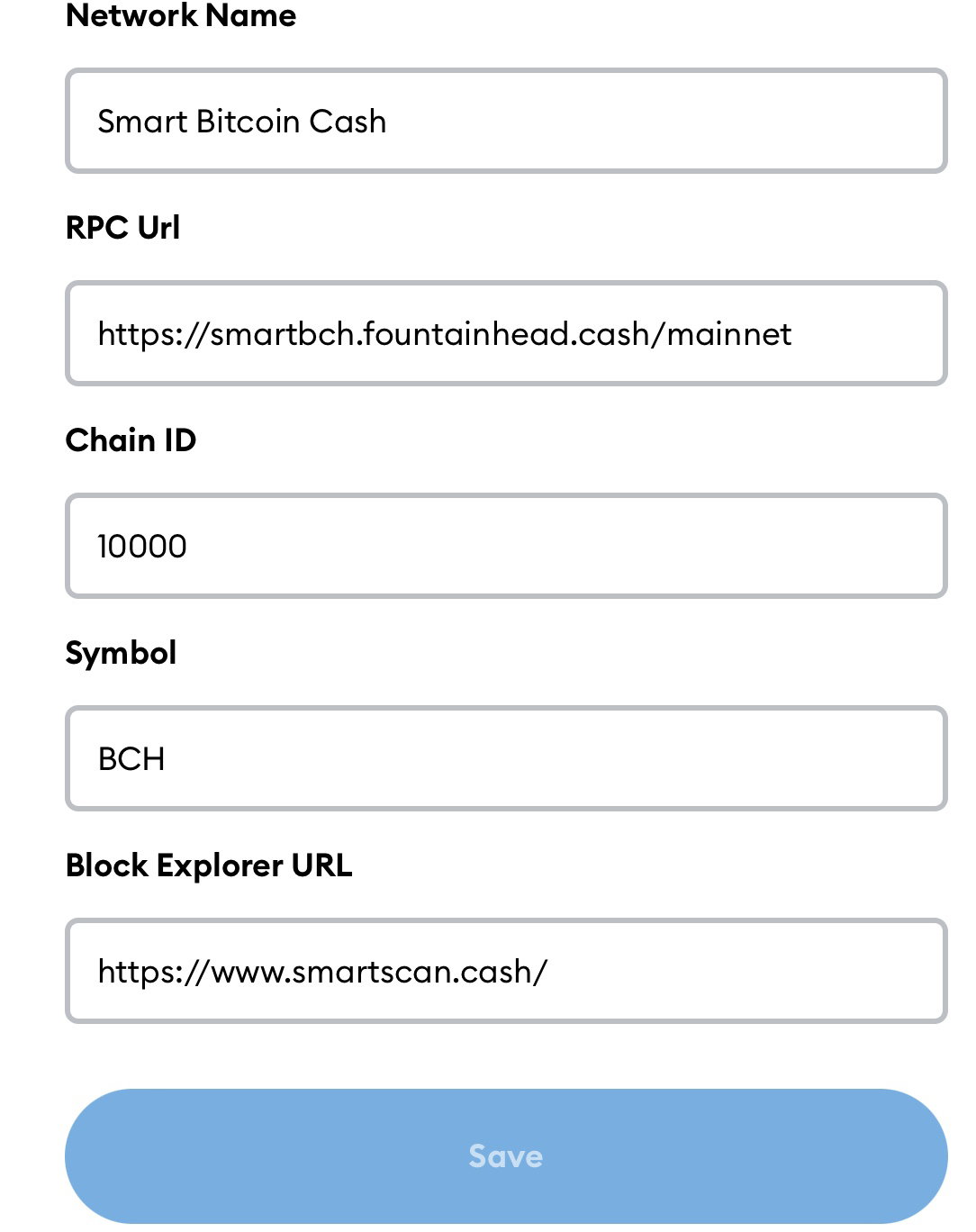This screenshot has height=1232, width=976.
Task: Focus the Chain ID input field
Action: [506, 546]
